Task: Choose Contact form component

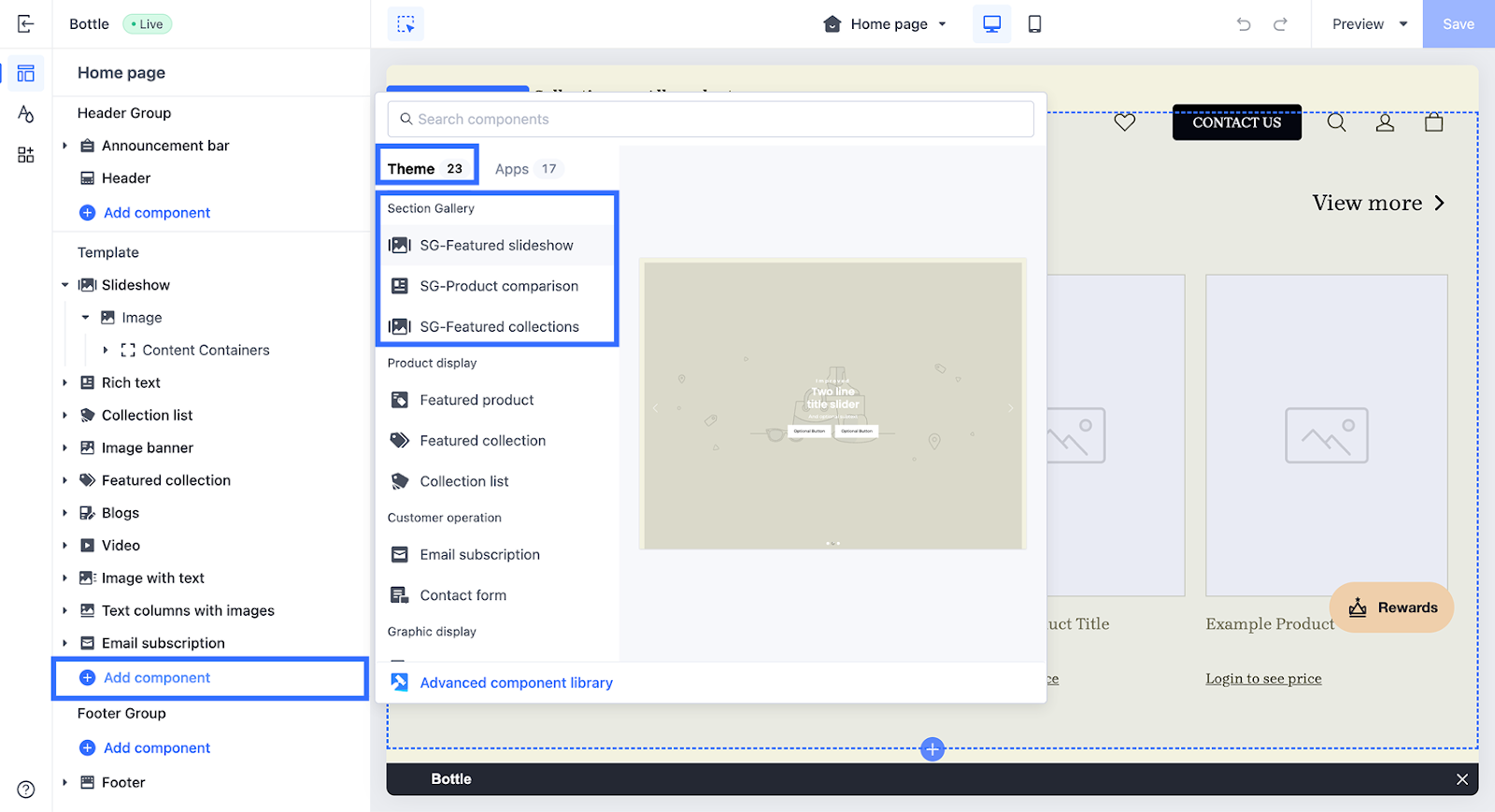Action: click(x=497, y=595)
